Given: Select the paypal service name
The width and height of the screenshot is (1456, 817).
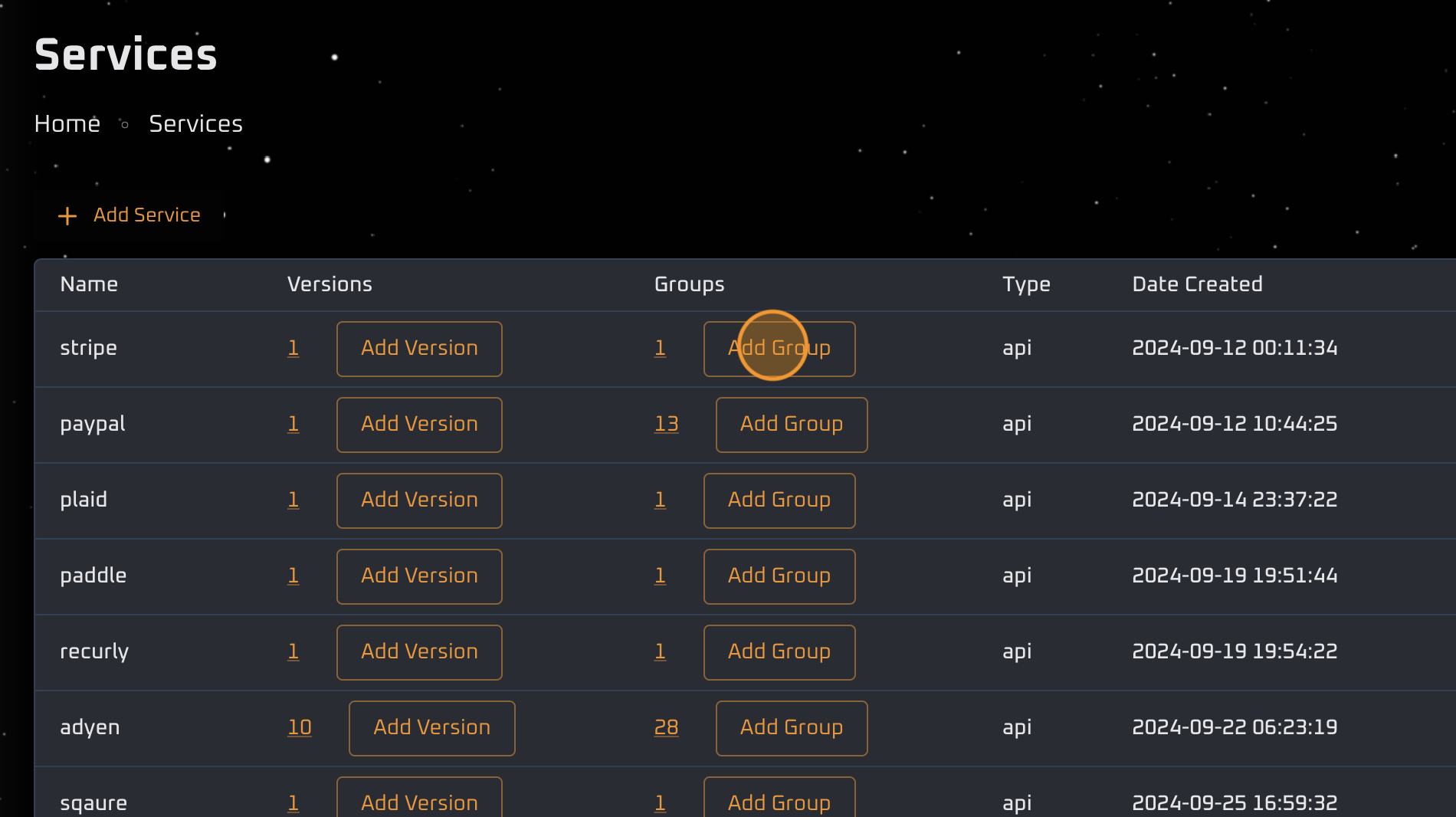Looking at the screenshot, I should (x=93, y=424).
